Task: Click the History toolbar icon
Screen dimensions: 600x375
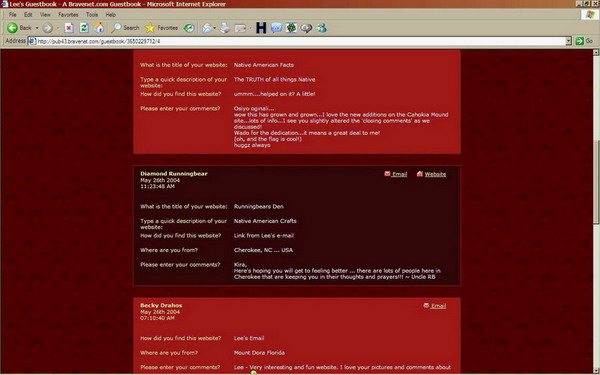Action: (x=189, y=28)
